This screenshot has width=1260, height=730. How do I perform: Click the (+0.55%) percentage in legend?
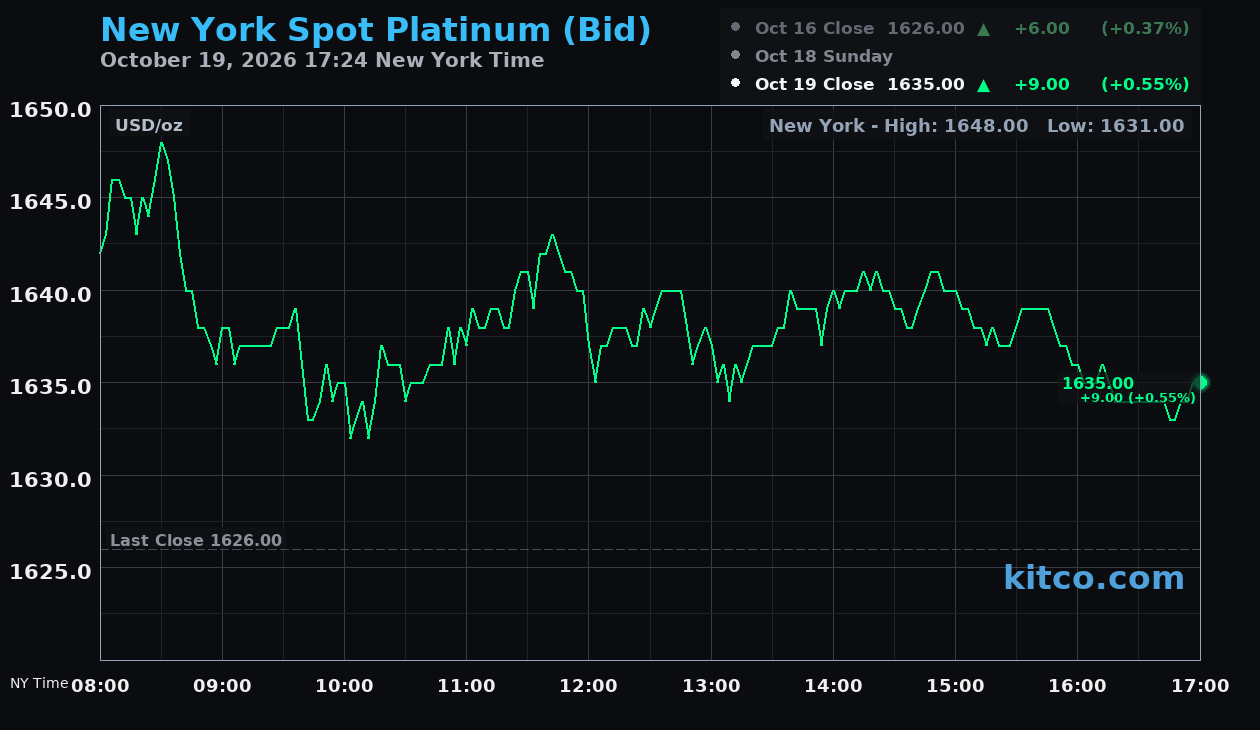coord(1145,85)
